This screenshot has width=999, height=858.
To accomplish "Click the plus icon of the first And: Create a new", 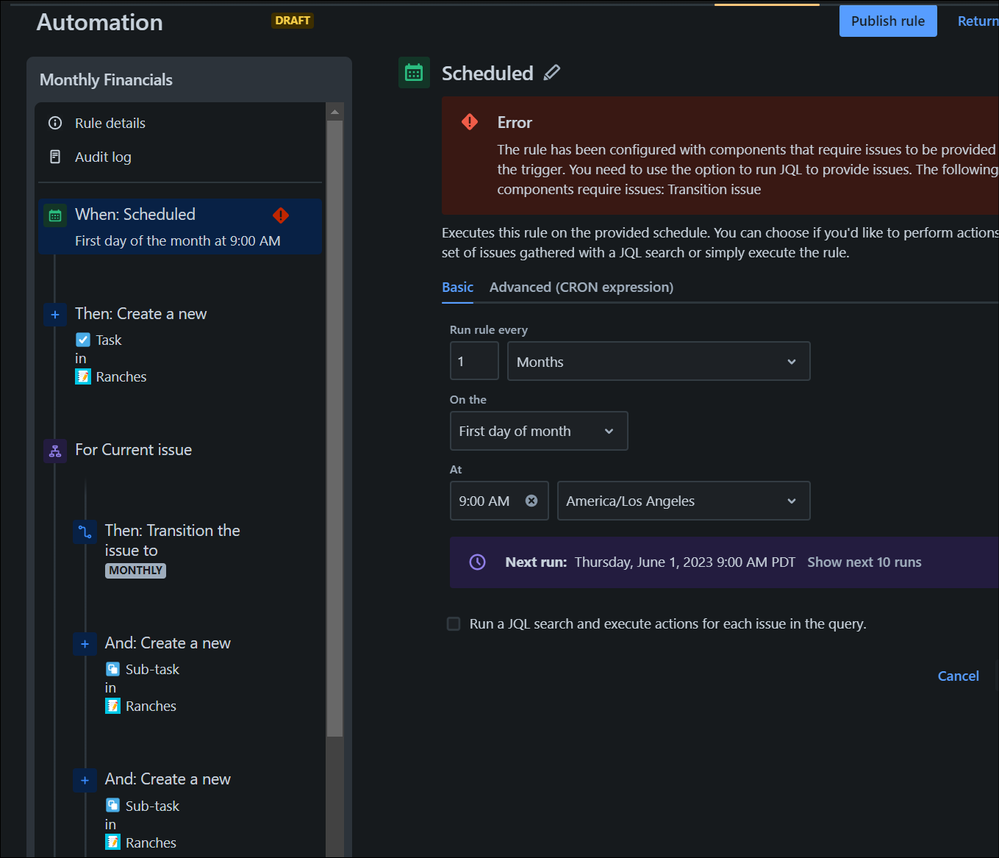I will 85,644.
